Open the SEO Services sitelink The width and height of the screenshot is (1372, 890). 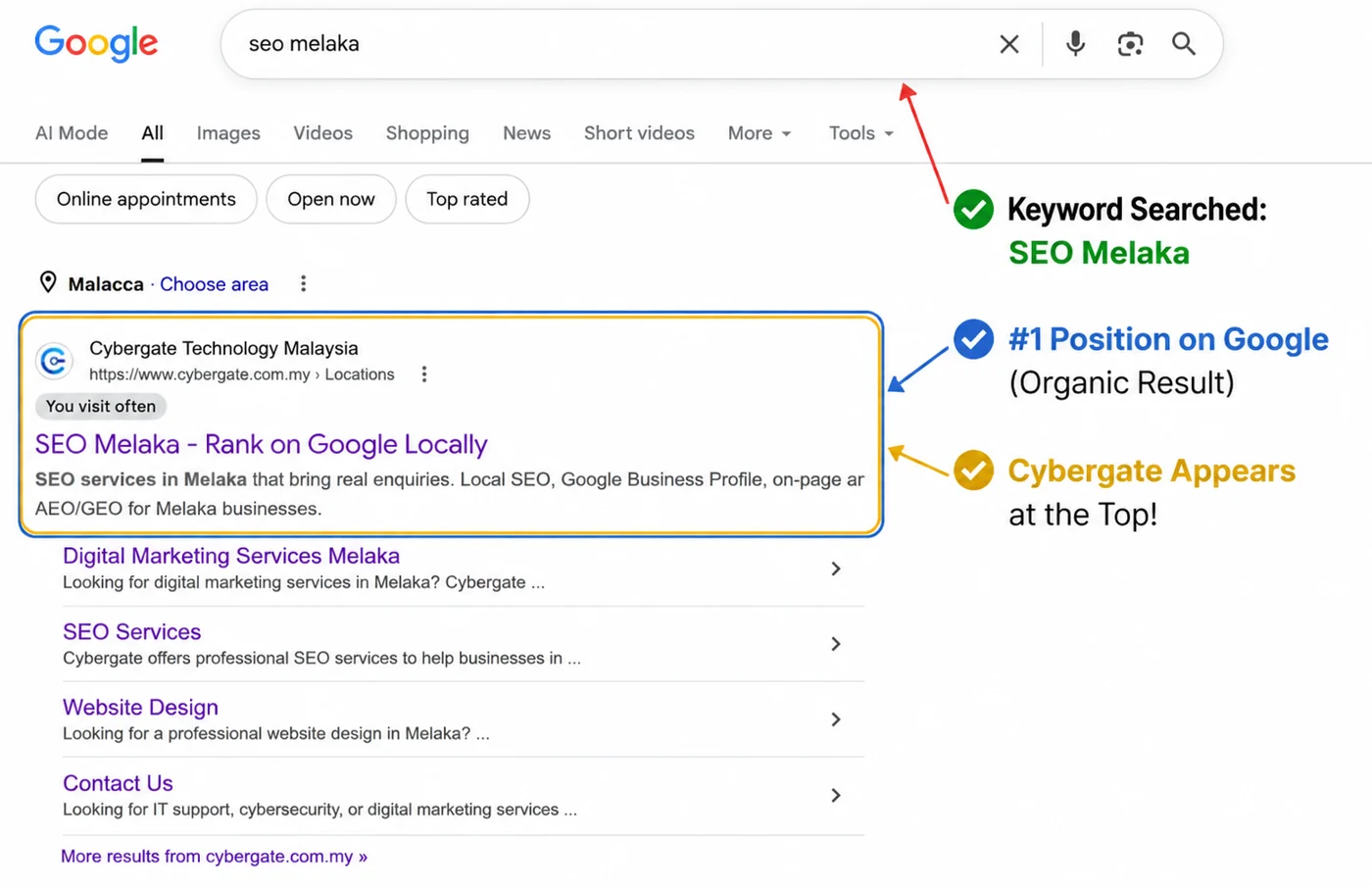tap(131, 632)
